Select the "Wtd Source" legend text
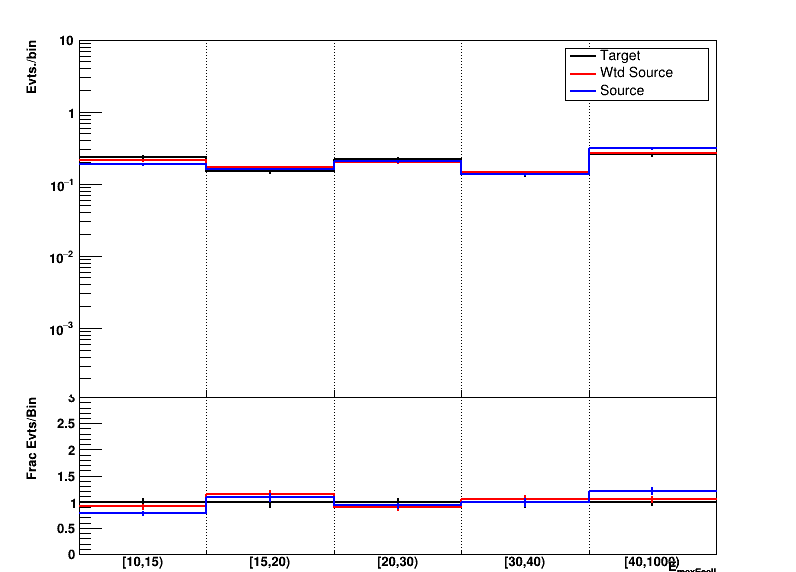Viewport: 796px width, 572px height. coord(636,73)
